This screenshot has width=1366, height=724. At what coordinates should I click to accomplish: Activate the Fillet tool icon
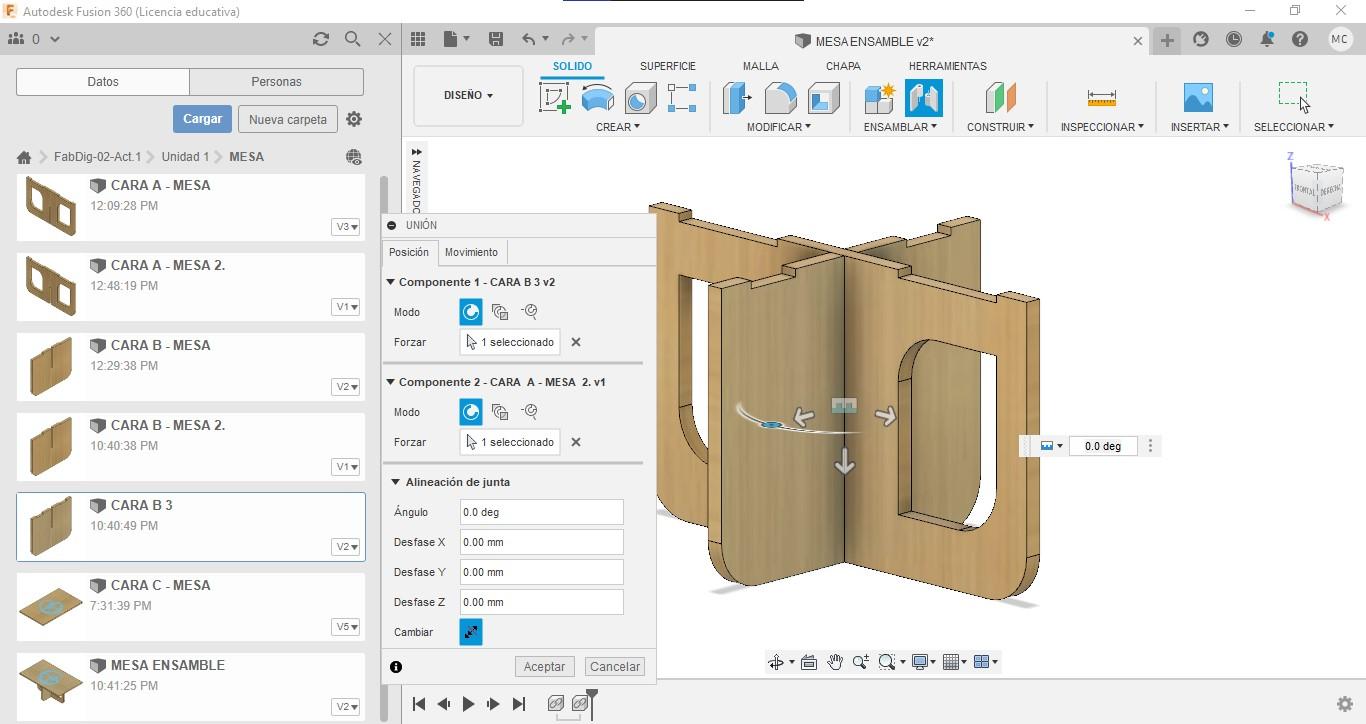click(780, 98)
